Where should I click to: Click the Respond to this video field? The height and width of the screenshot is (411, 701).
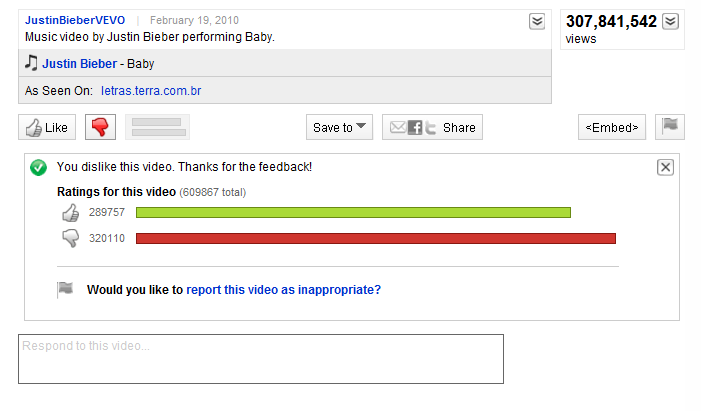[x=260, y=358]
